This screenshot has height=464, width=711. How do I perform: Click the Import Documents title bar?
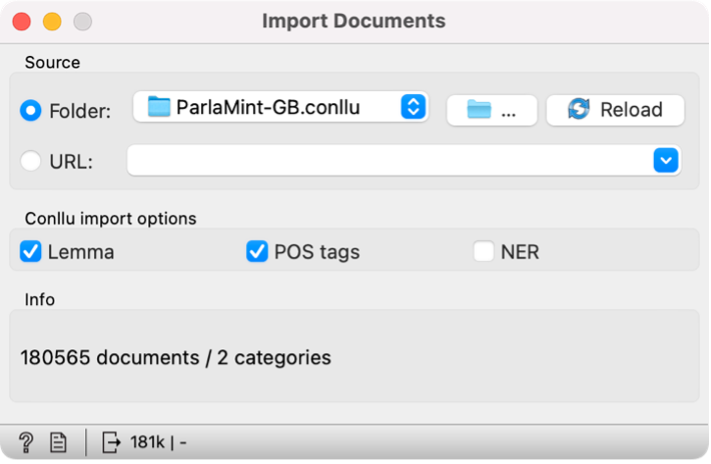pos(354,21)
